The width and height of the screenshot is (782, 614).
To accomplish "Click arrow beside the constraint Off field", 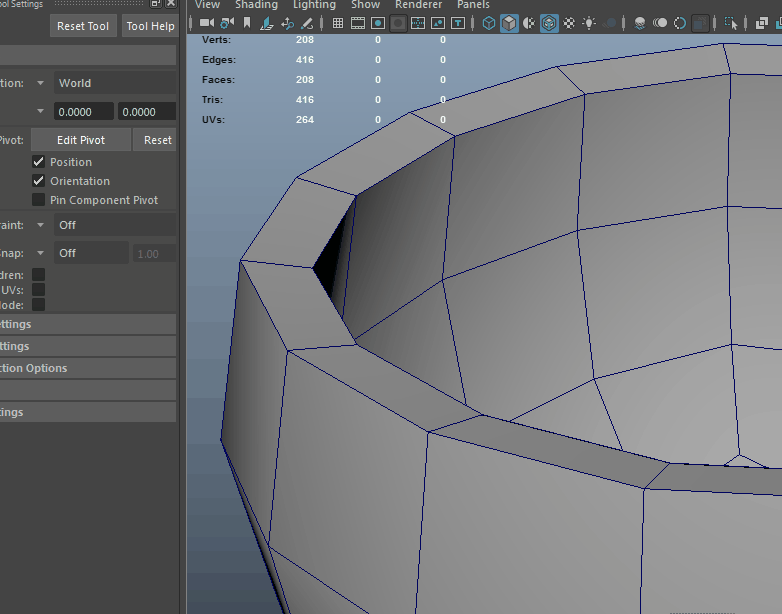I will pyautogui.click(x=40, y=225).
